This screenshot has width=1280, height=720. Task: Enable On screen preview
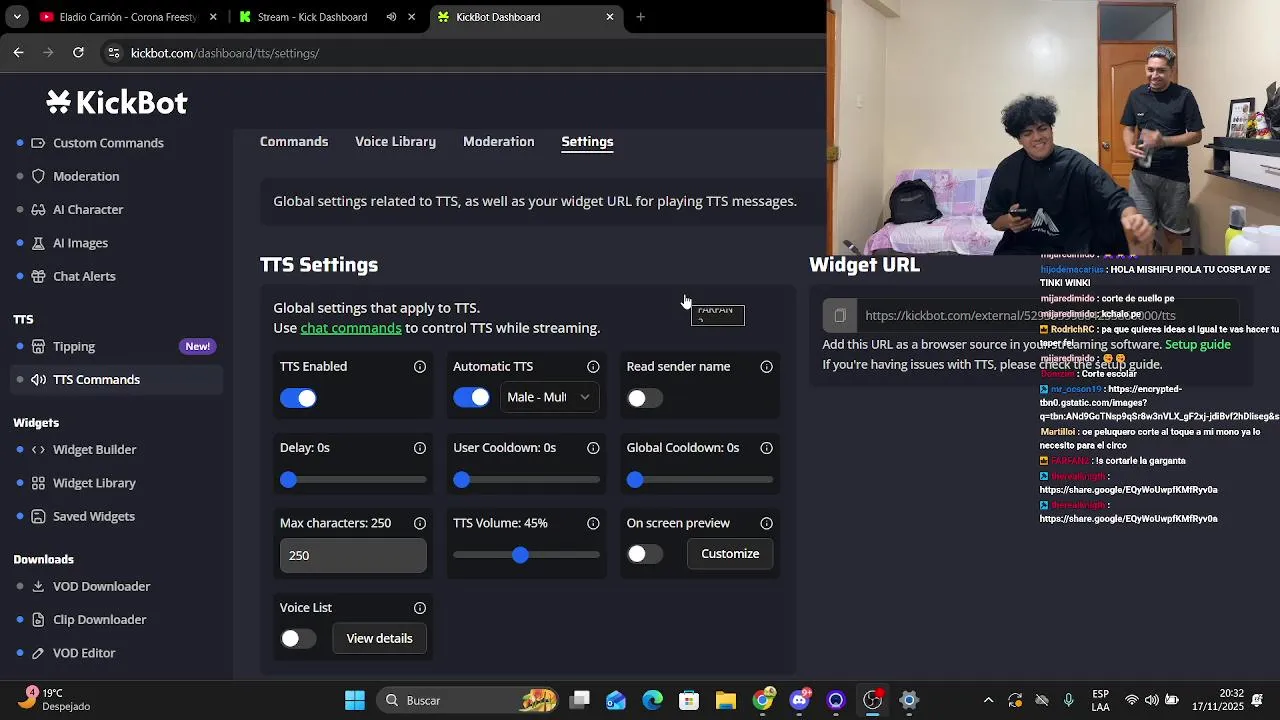[x=645, y=554]
